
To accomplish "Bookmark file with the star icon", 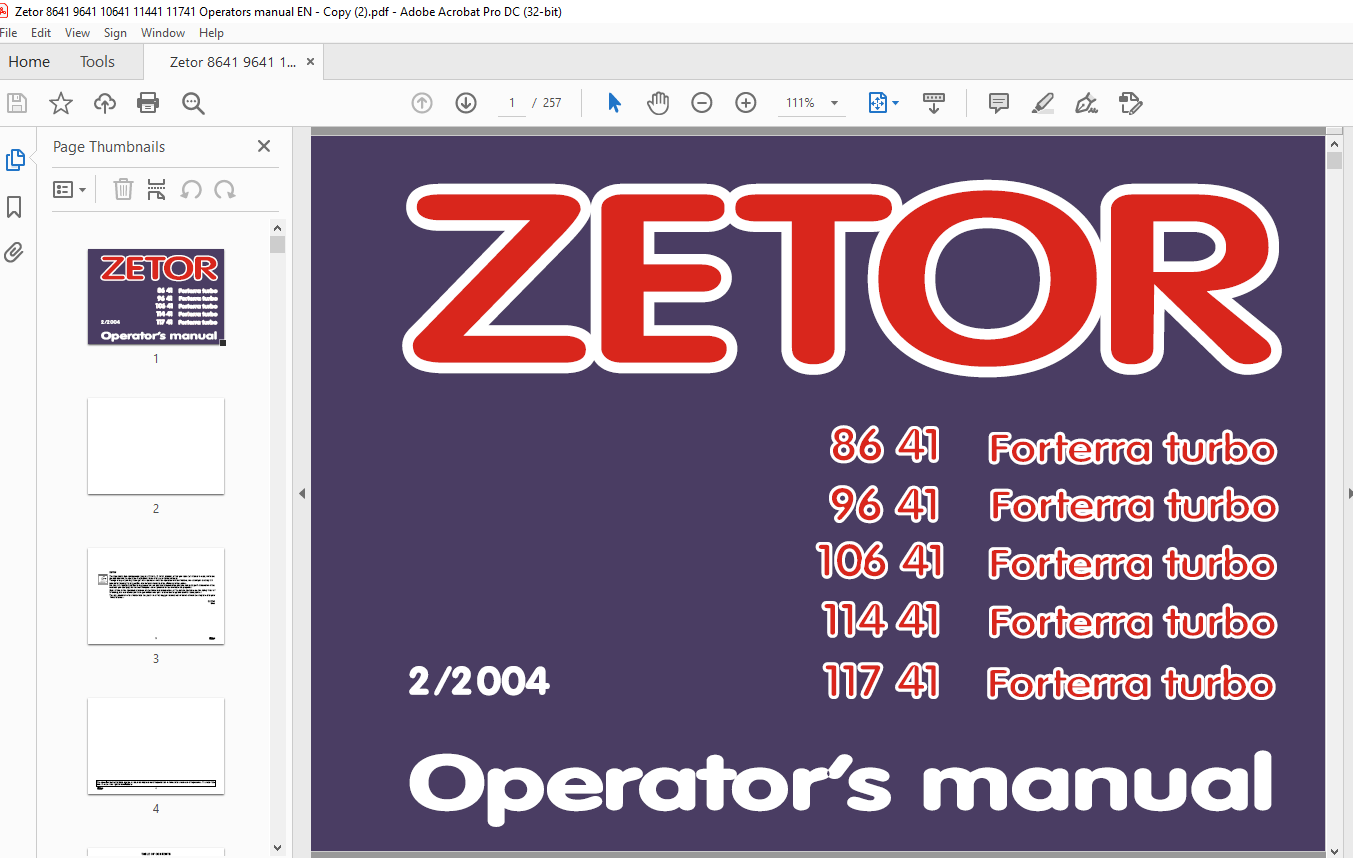I will 61,103.
